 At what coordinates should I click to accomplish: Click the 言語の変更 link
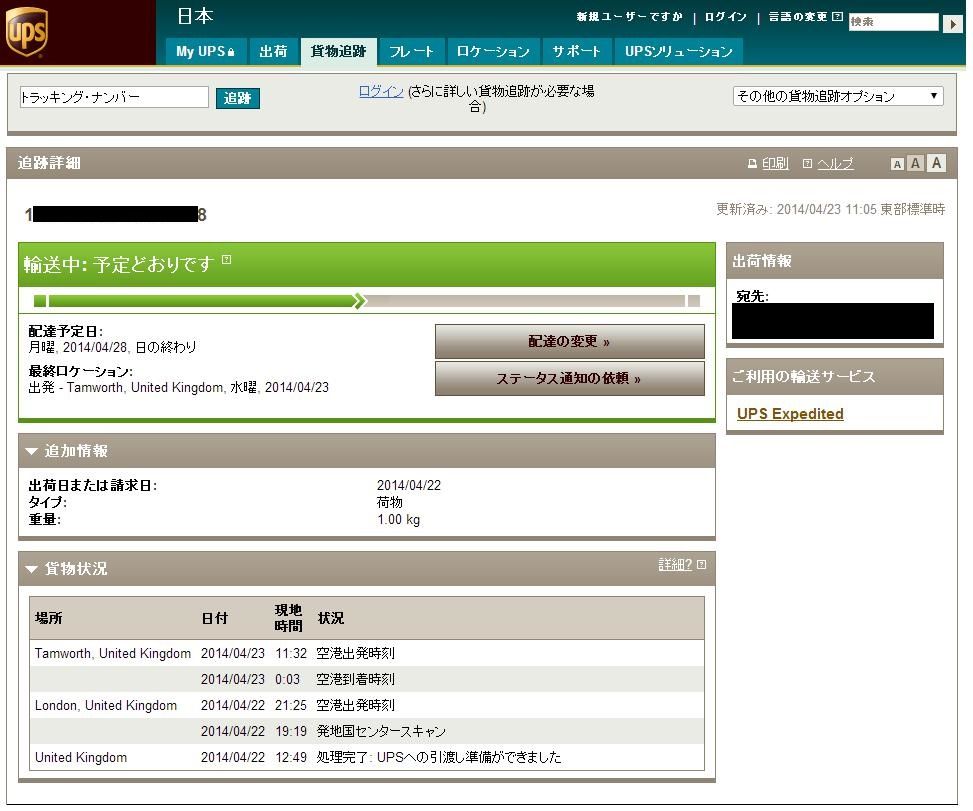click(798, 17)
